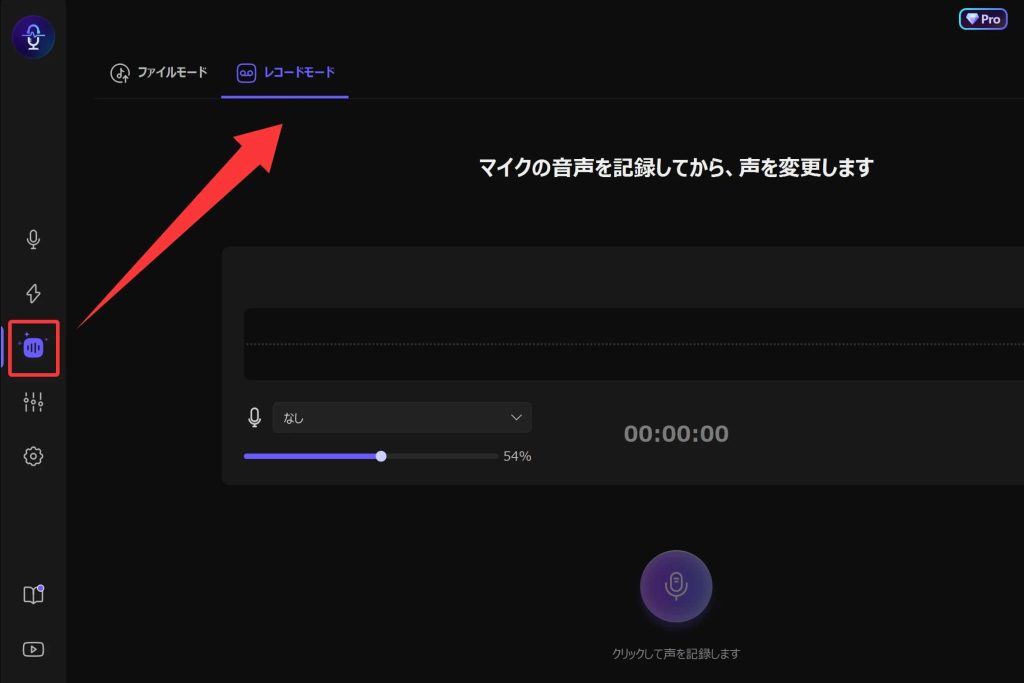The image size is (1024, 683).
Task: Click the クリックして声を記録します caption text
Action: coord(676,654)
